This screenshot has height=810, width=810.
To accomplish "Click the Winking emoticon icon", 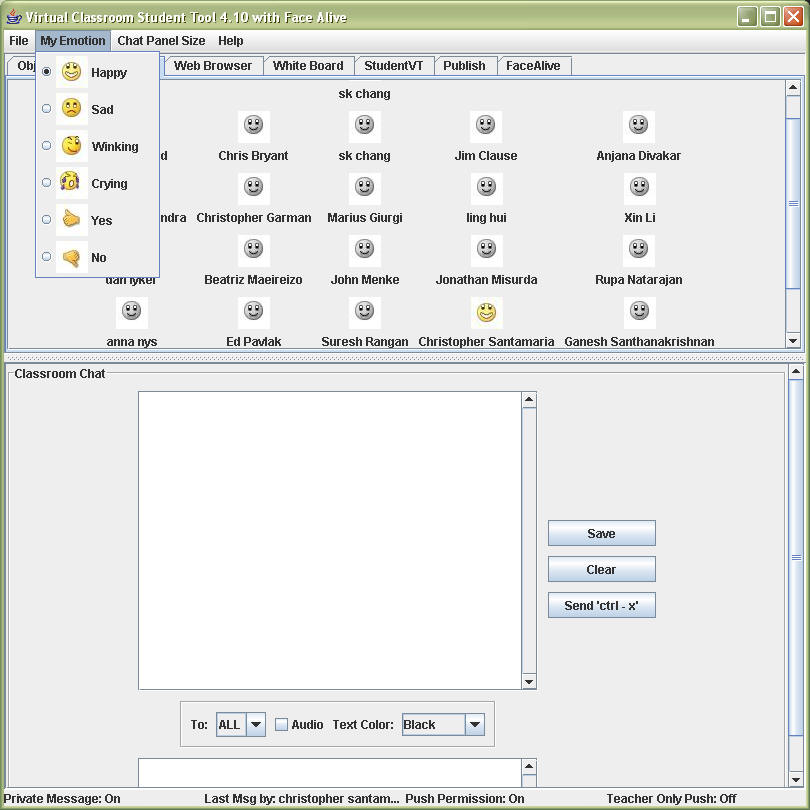I will pos(71,146).
